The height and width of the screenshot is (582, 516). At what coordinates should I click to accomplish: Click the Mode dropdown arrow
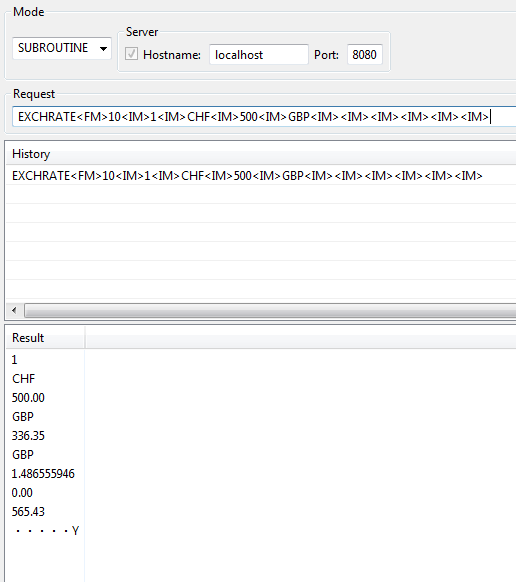(103, 49)
